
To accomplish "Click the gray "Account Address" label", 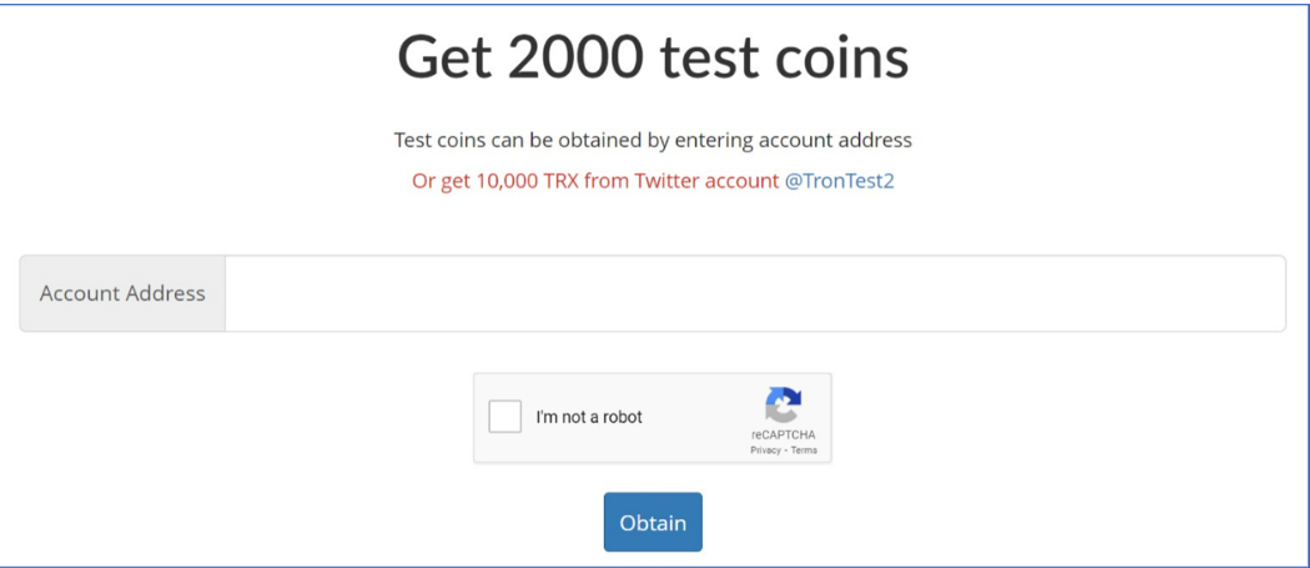I will click(122, 293).
